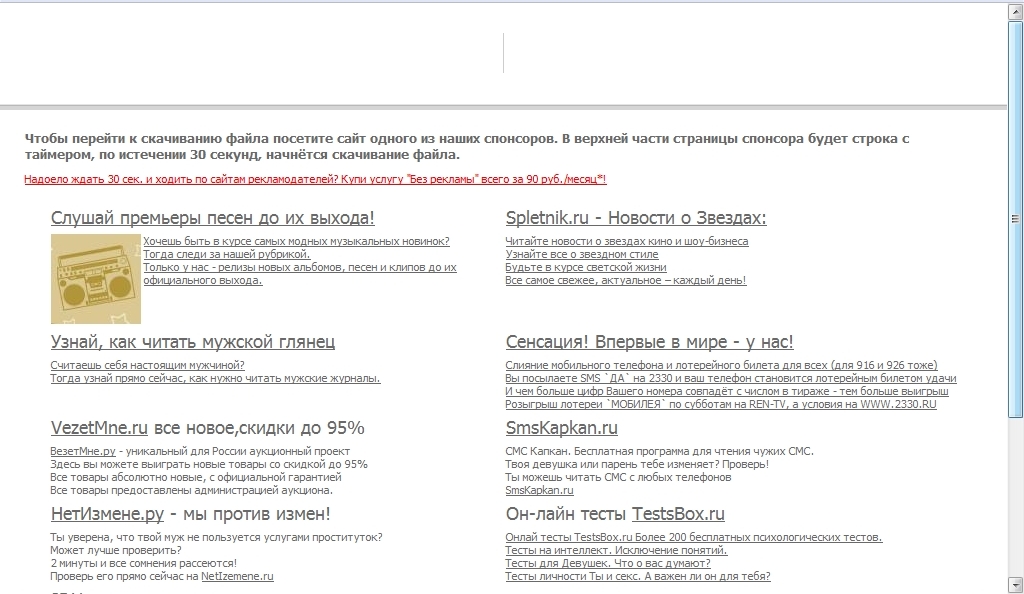The height and width of the screenshot is (594, 1024).
Task: Click the boombox radio thumbnail image
Action: pyautogui.click(x=96, y=279)
